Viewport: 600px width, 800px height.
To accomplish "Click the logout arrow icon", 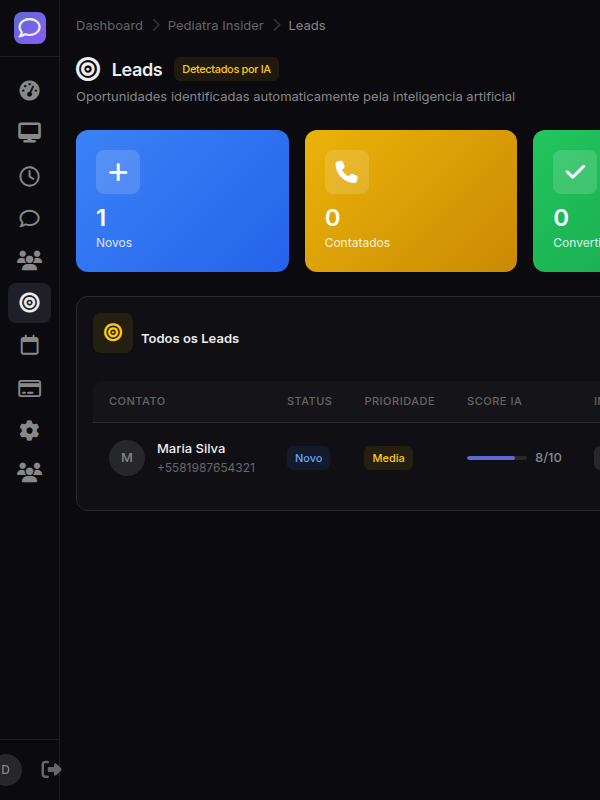I will (x=51, y=769).
